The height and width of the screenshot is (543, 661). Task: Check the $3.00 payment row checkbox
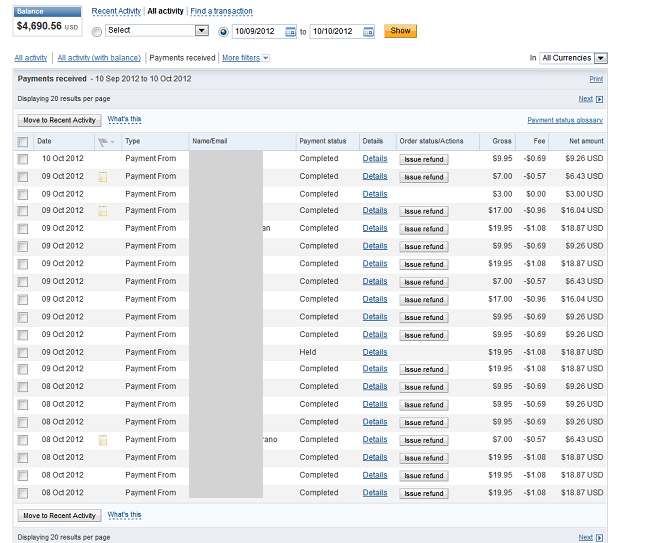pyautogui.click(x=23, y=194)
